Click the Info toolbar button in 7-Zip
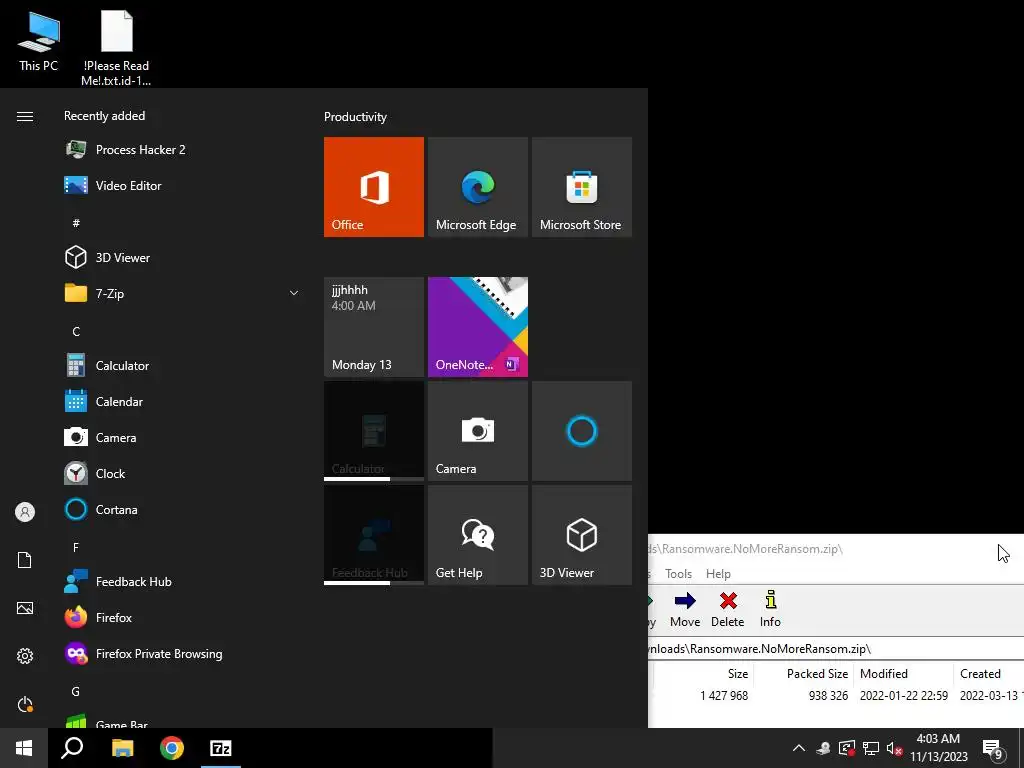Screen dimensions: 1024x768 click(770, 610)
